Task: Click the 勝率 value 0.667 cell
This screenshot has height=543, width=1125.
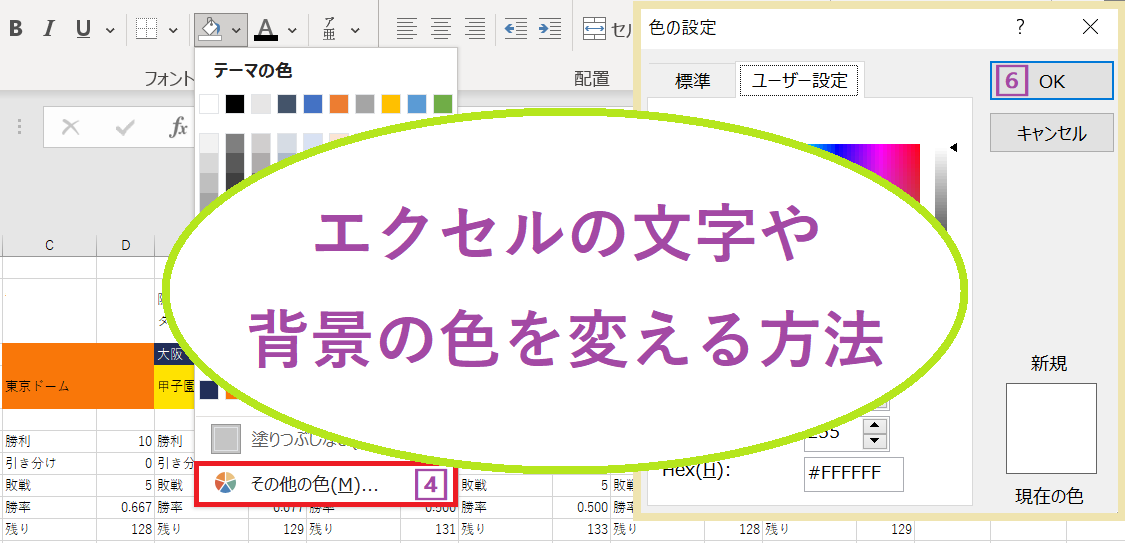Action: (x=126, y=507)
